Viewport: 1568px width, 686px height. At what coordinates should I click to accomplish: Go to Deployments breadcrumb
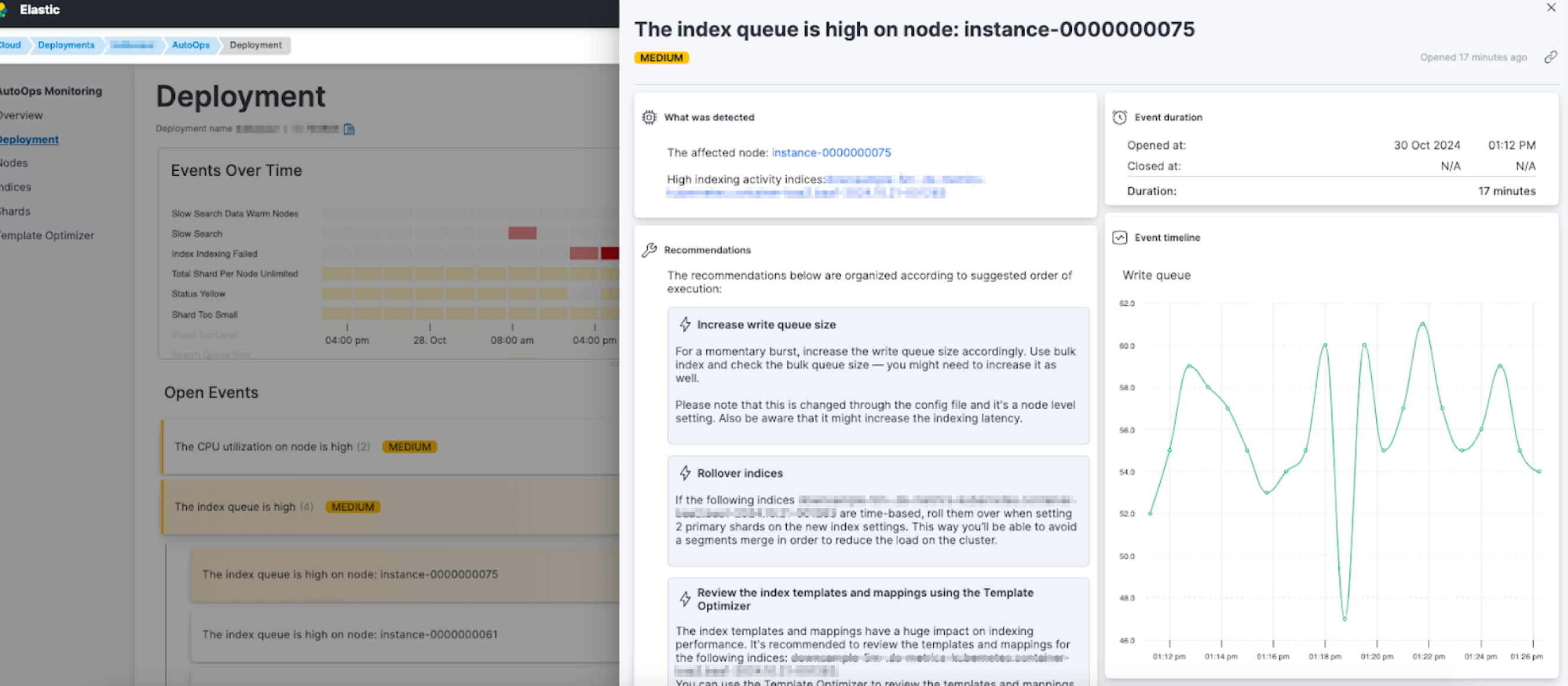point(67,45)
